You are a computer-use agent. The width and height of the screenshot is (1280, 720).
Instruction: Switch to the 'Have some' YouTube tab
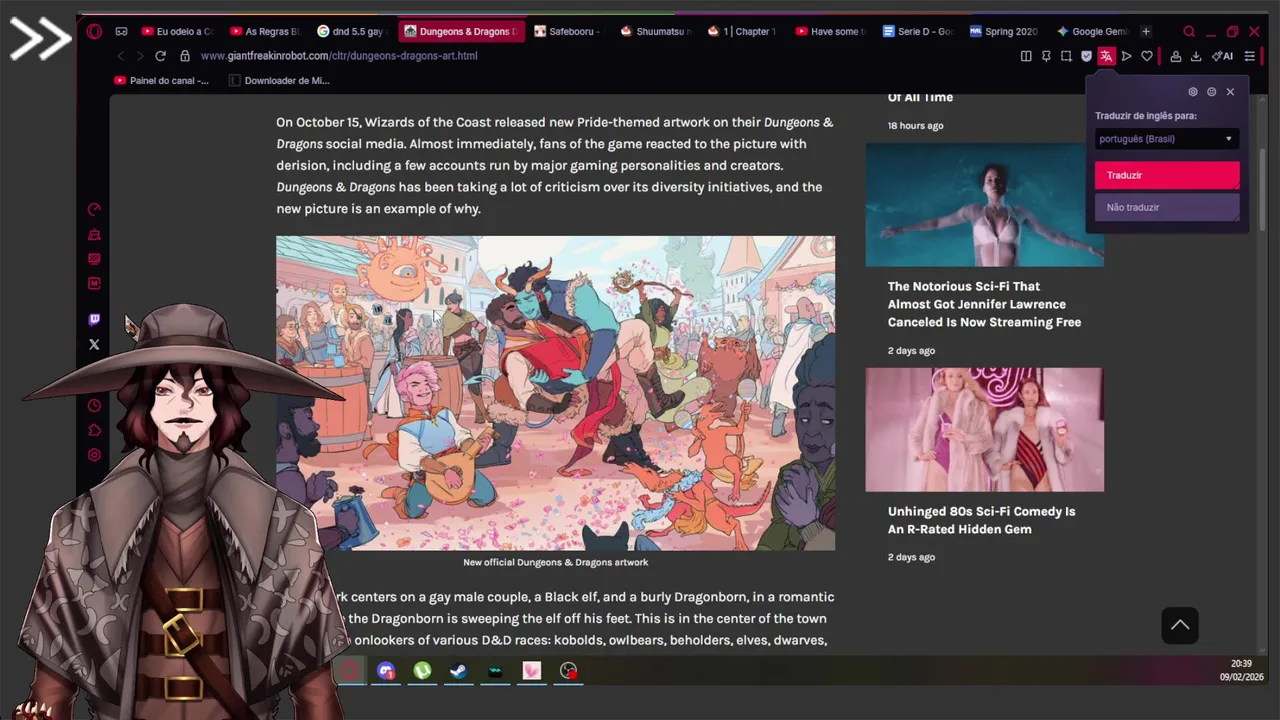pyautogui.click(x=831, y=31)
